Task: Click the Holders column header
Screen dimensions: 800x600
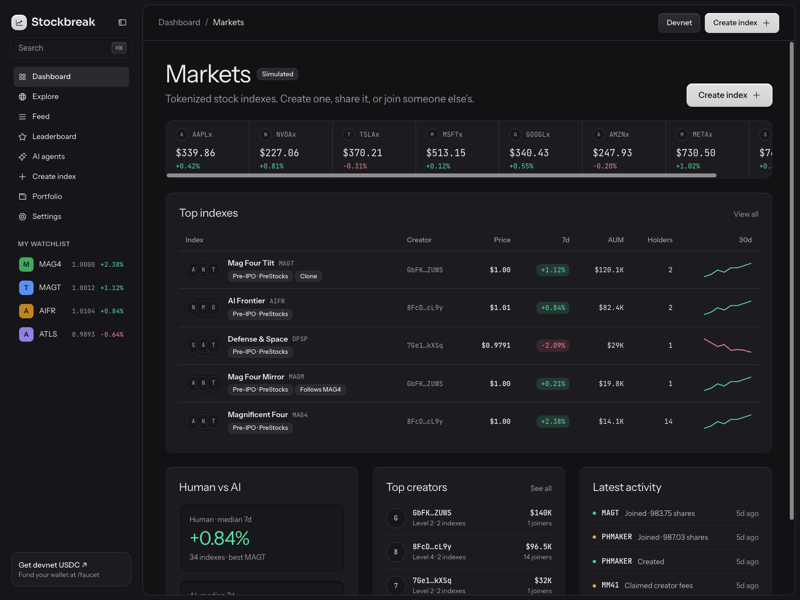Action: [x=660, y=240]
